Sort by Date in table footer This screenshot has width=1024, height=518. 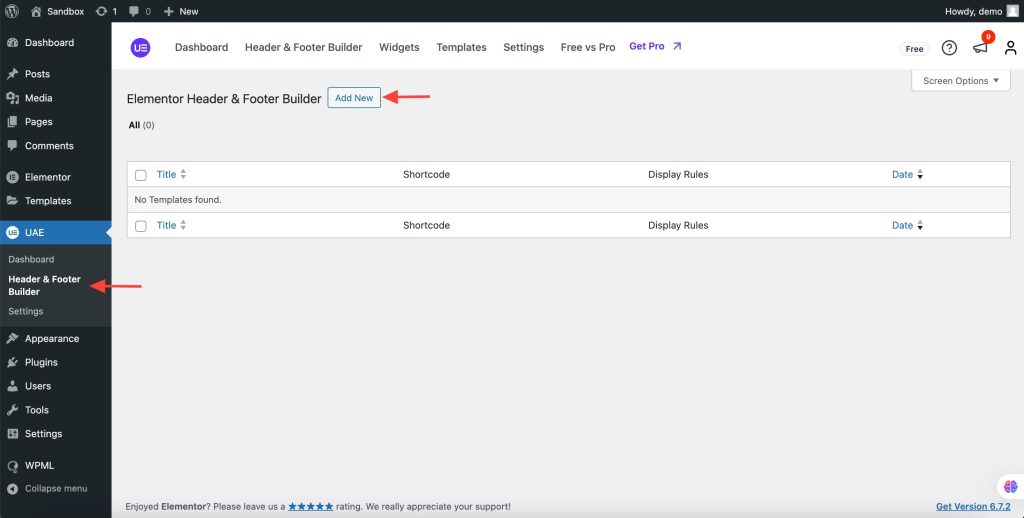(908, 225)
